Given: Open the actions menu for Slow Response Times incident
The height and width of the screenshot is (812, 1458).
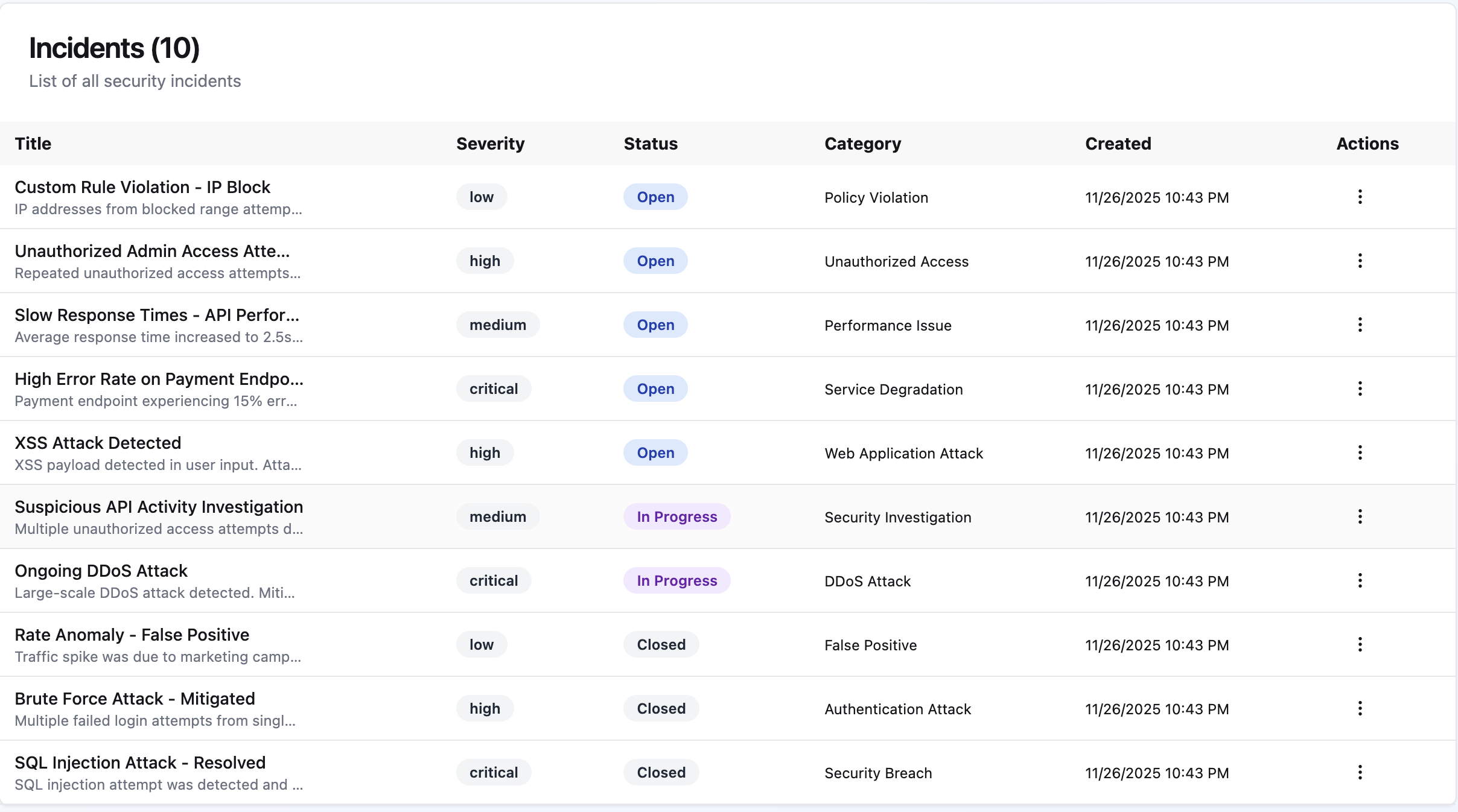Looking at the screenshot, I should click(x=1360, y=325).
